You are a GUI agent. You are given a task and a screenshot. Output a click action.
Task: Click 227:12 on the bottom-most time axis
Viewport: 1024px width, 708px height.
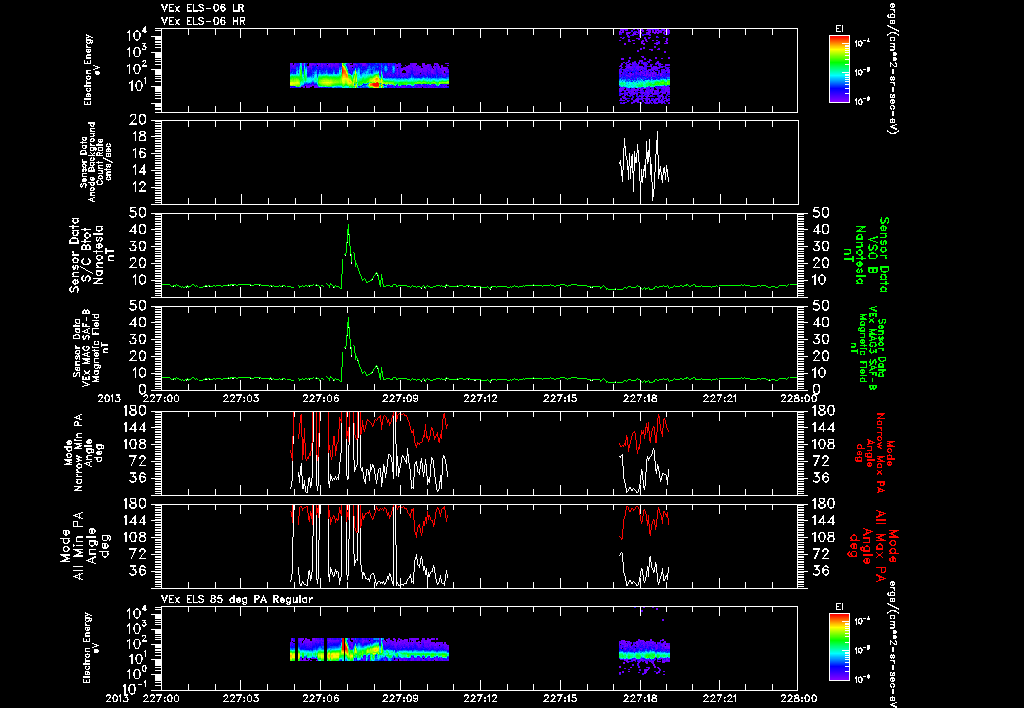click(479, 698)
